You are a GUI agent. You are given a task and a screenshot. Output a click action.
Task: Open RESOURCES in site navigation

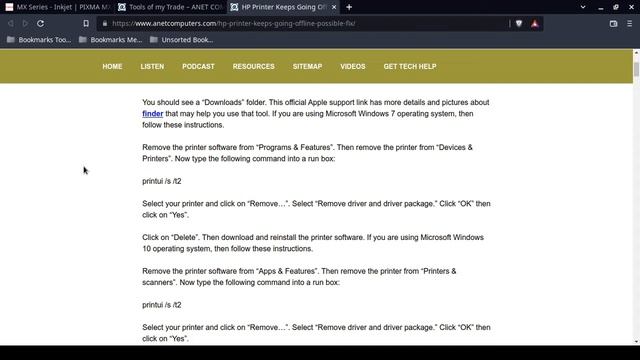253,67
